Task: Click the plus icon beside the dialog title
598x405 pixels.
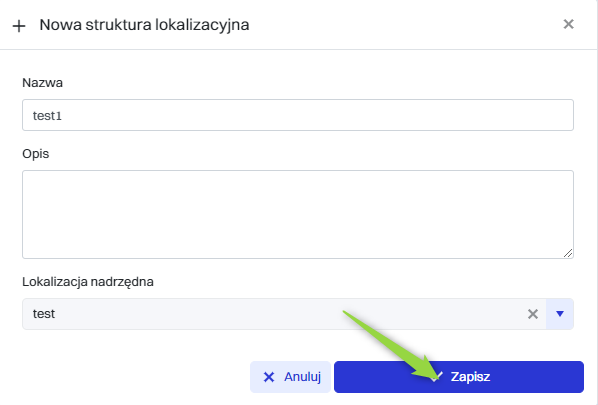Action: point(19,26)
